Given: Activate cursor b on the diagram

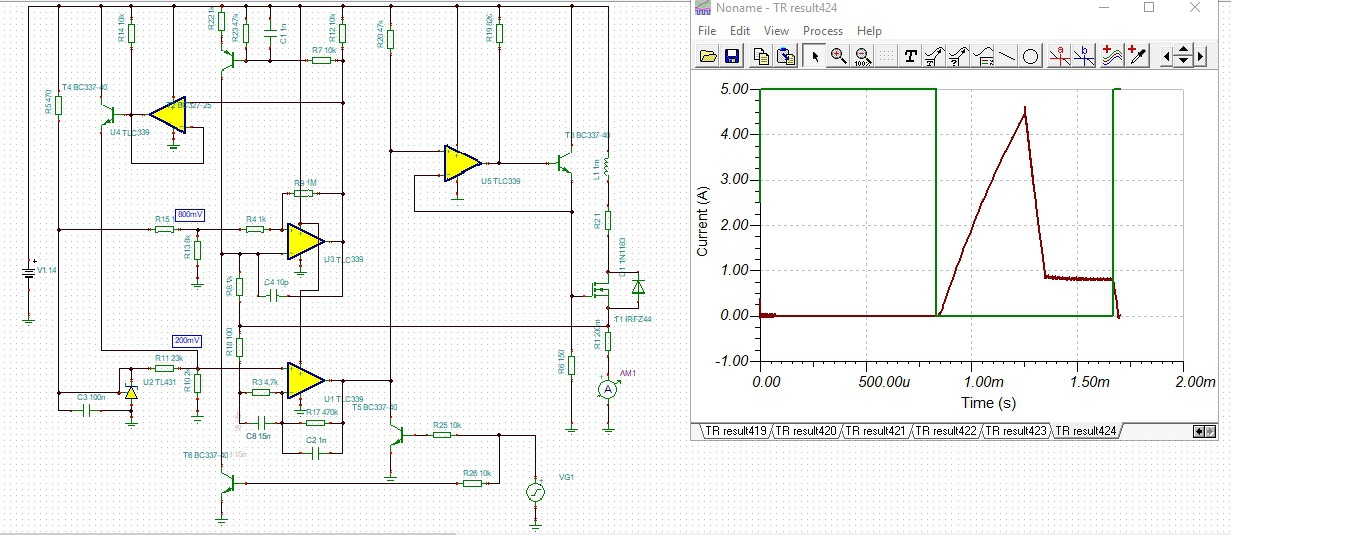Looking at the screenshot, I should [1084, 56].
